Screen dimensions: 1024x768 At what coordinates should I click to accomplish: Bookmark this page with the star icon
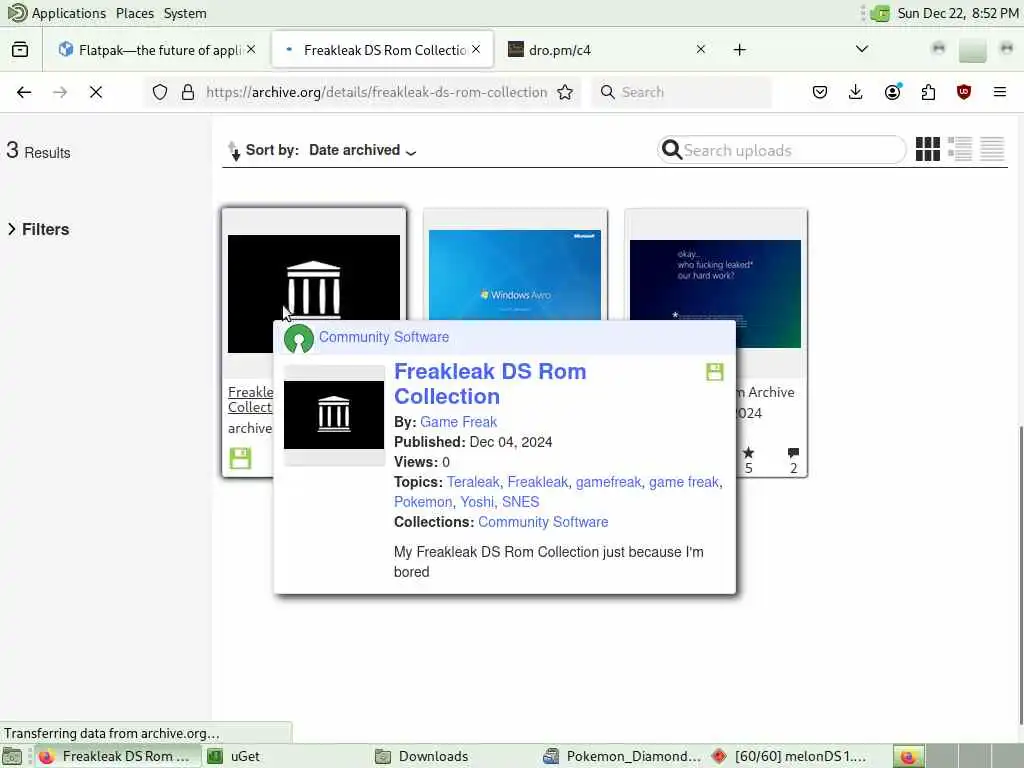(x=565, y=92)
